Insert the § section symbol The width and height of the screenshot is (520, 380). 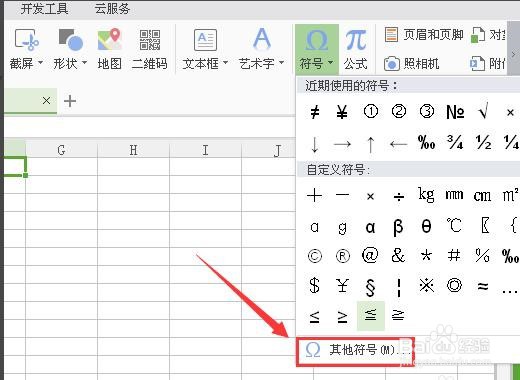pyautogui.click(x=370, y=287)
